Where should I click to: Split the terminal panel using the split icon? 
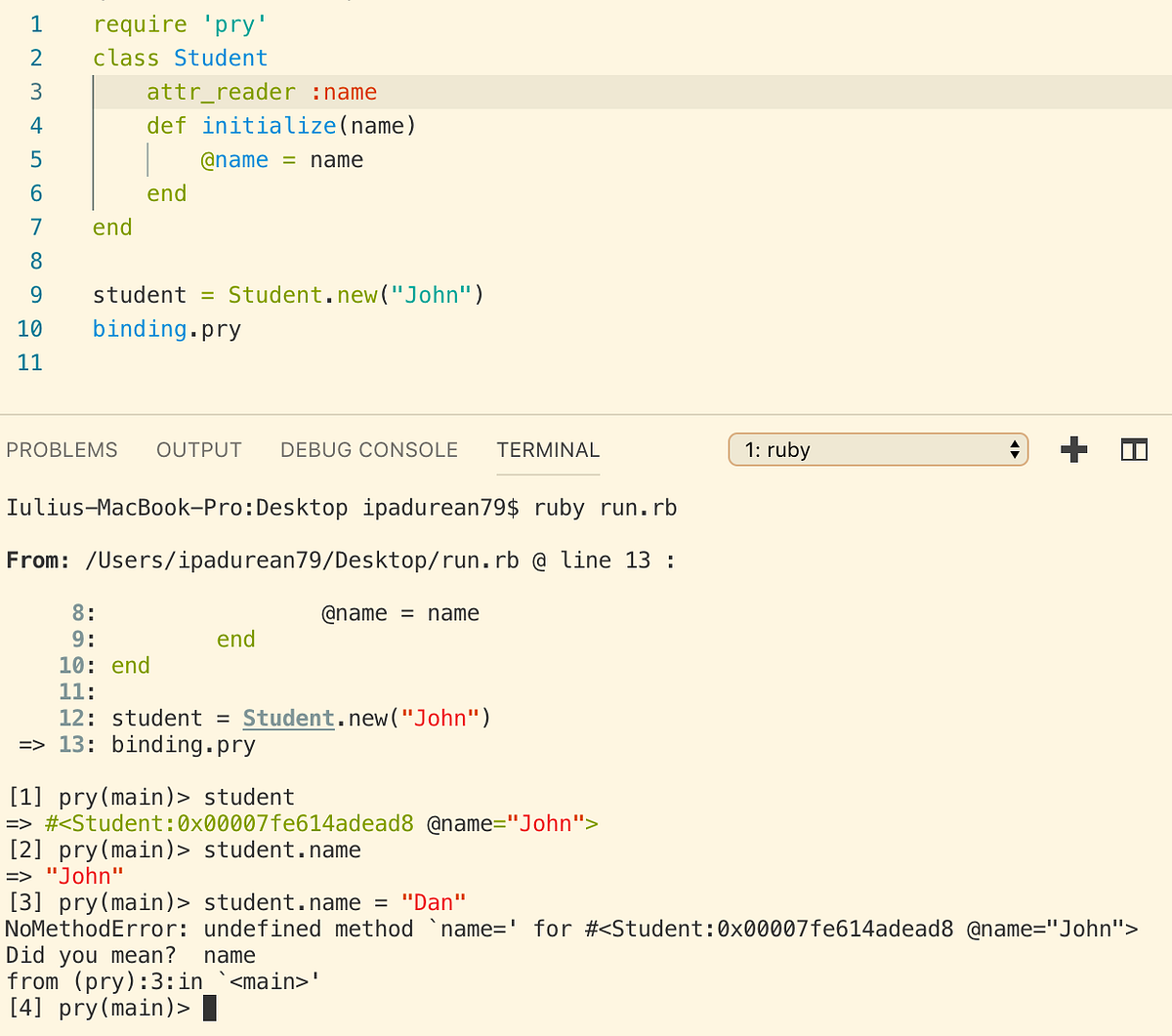pos(1134,449)
